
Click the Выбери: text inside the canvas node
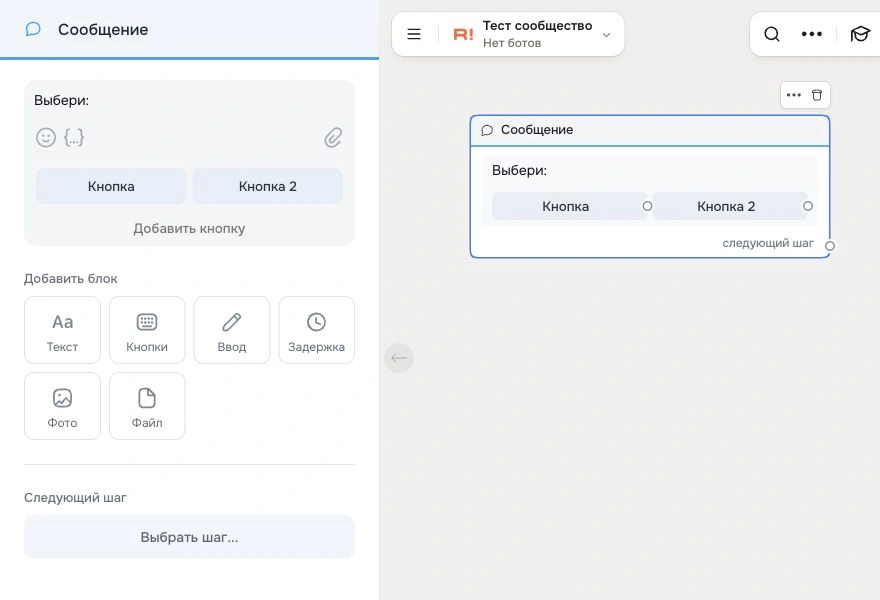click(x=519, y=170)
